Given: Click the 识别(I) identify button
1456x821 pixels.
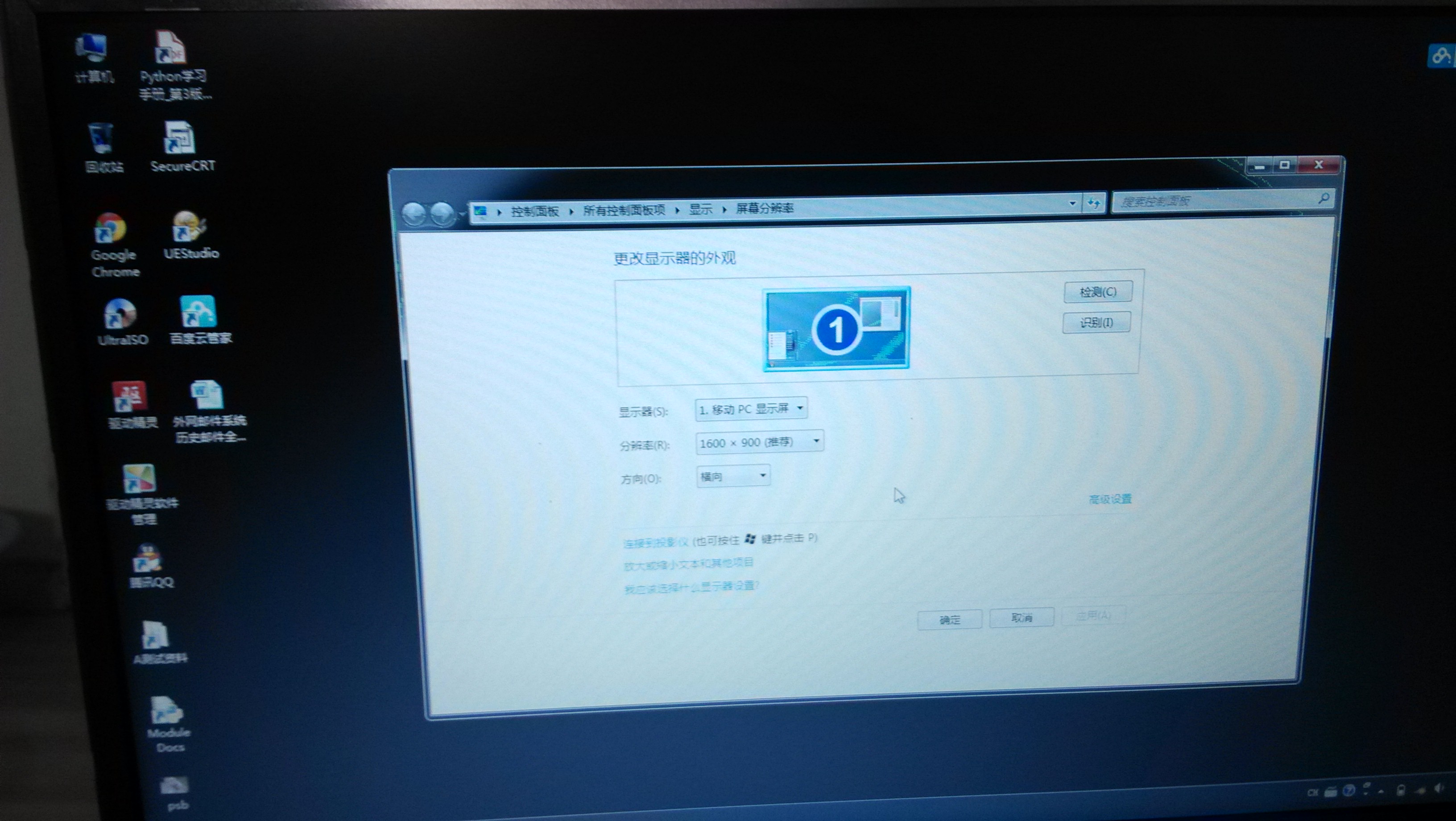Looking at the screenshot, I should pos(1096,322).
